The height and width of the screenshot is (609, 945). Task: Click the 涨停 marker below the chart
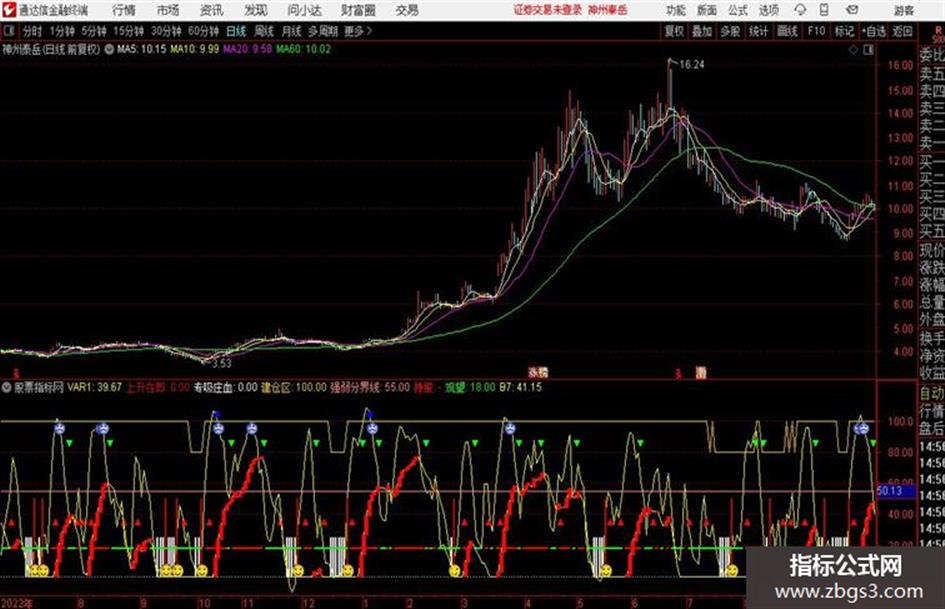(538, 372)
